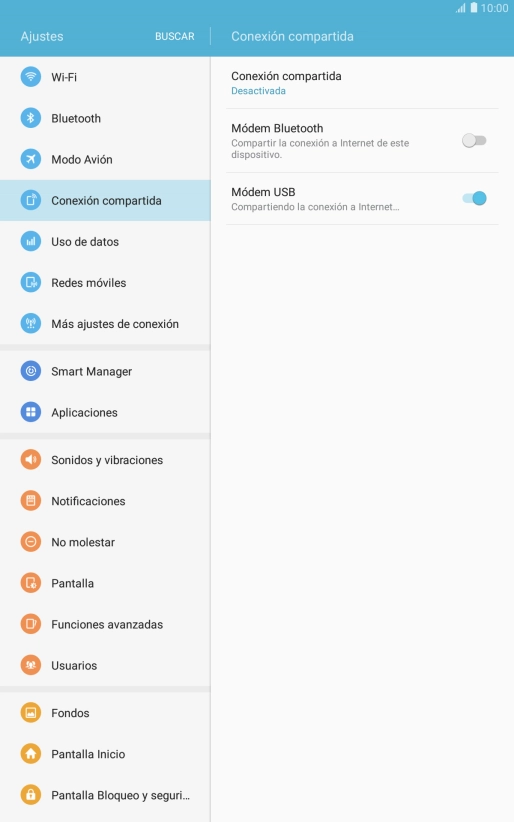Open the Usuarios settings entry
Image resolution: width=514 pixels, height=822 pixels.
[x=105, y=665]
